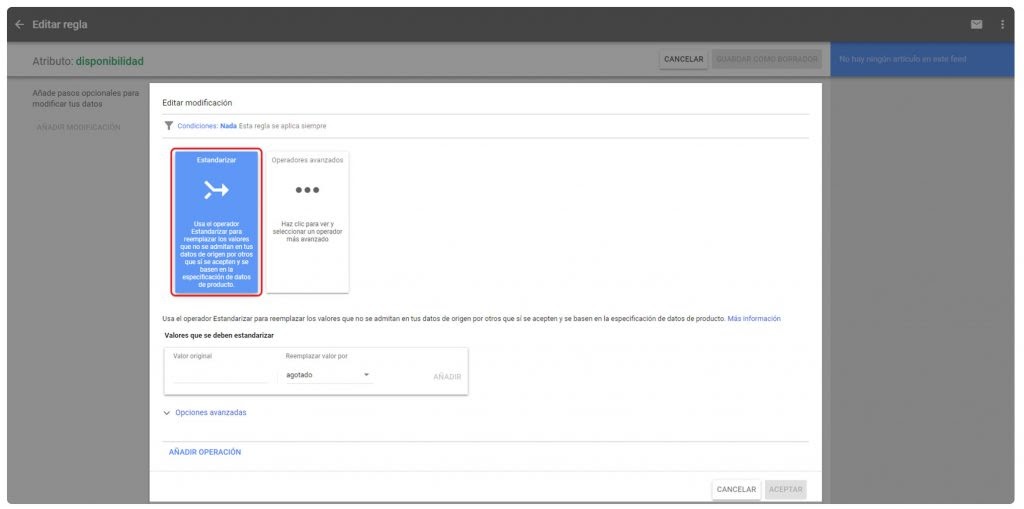Click CANCELAR in the top attribute bar
The height and width of the screenshot is (509, 1024).
[684, 59]
